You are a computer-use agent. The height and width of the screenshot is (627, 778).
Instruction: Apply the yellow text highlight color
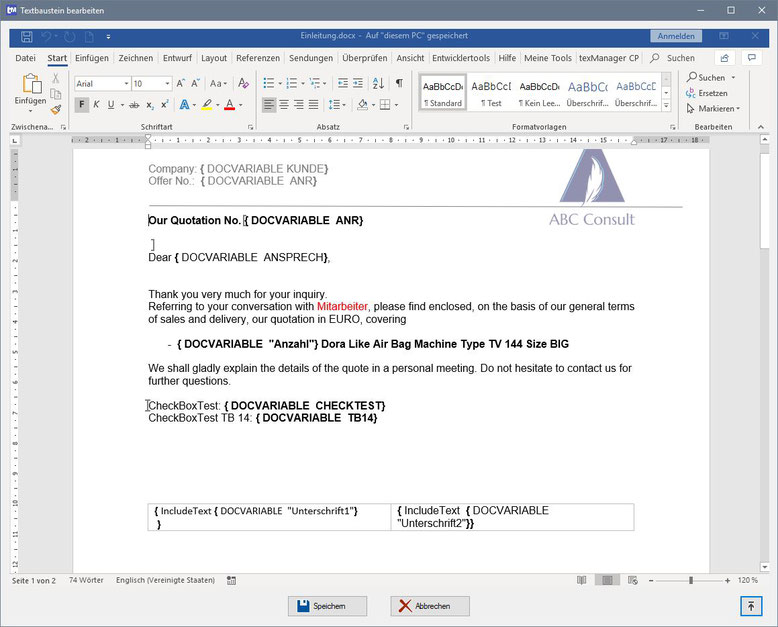tap(207, 105)
